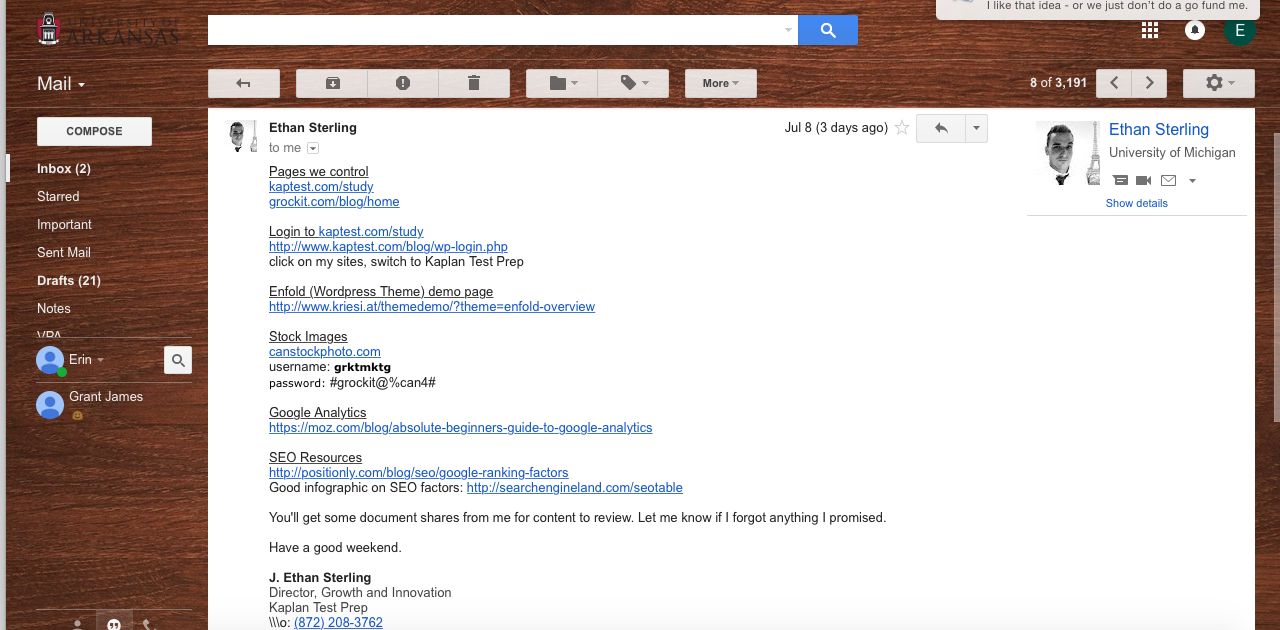Open the kriesi.at Enfold theme demo link
1280x630 pixels.
tap(432, 307)
